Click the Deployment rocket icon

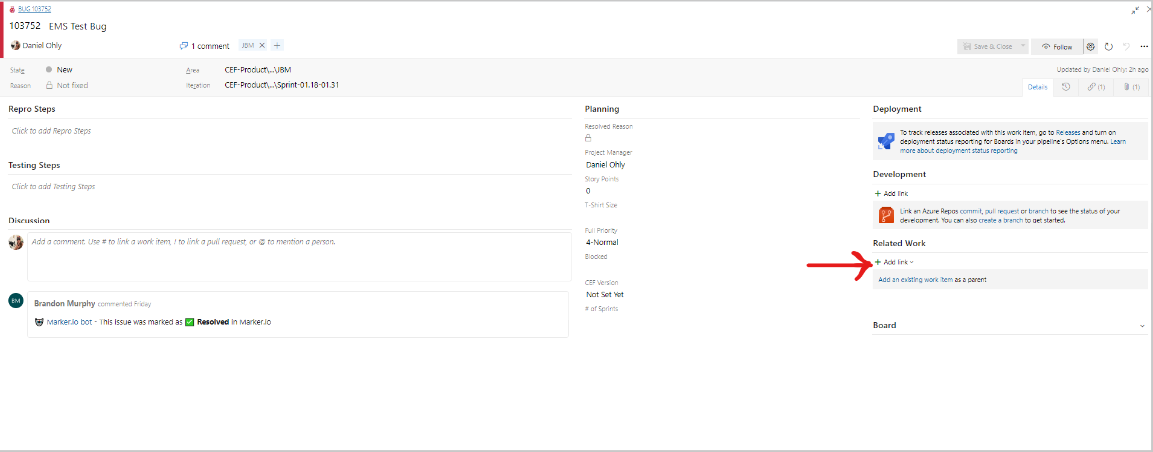tap(885, 140)
